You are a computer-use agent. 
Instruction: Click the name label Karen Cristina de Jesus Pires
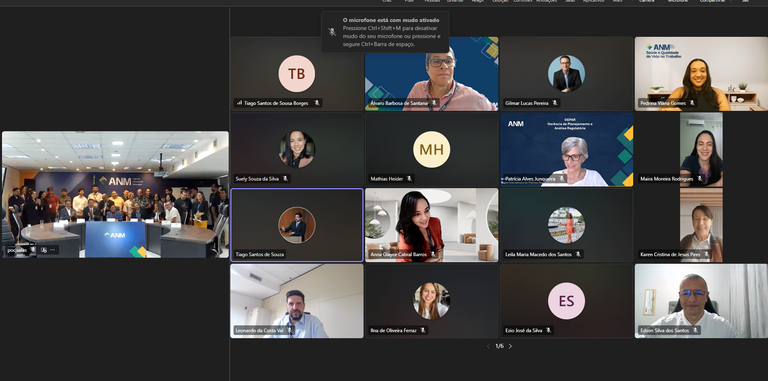(670, 255)
